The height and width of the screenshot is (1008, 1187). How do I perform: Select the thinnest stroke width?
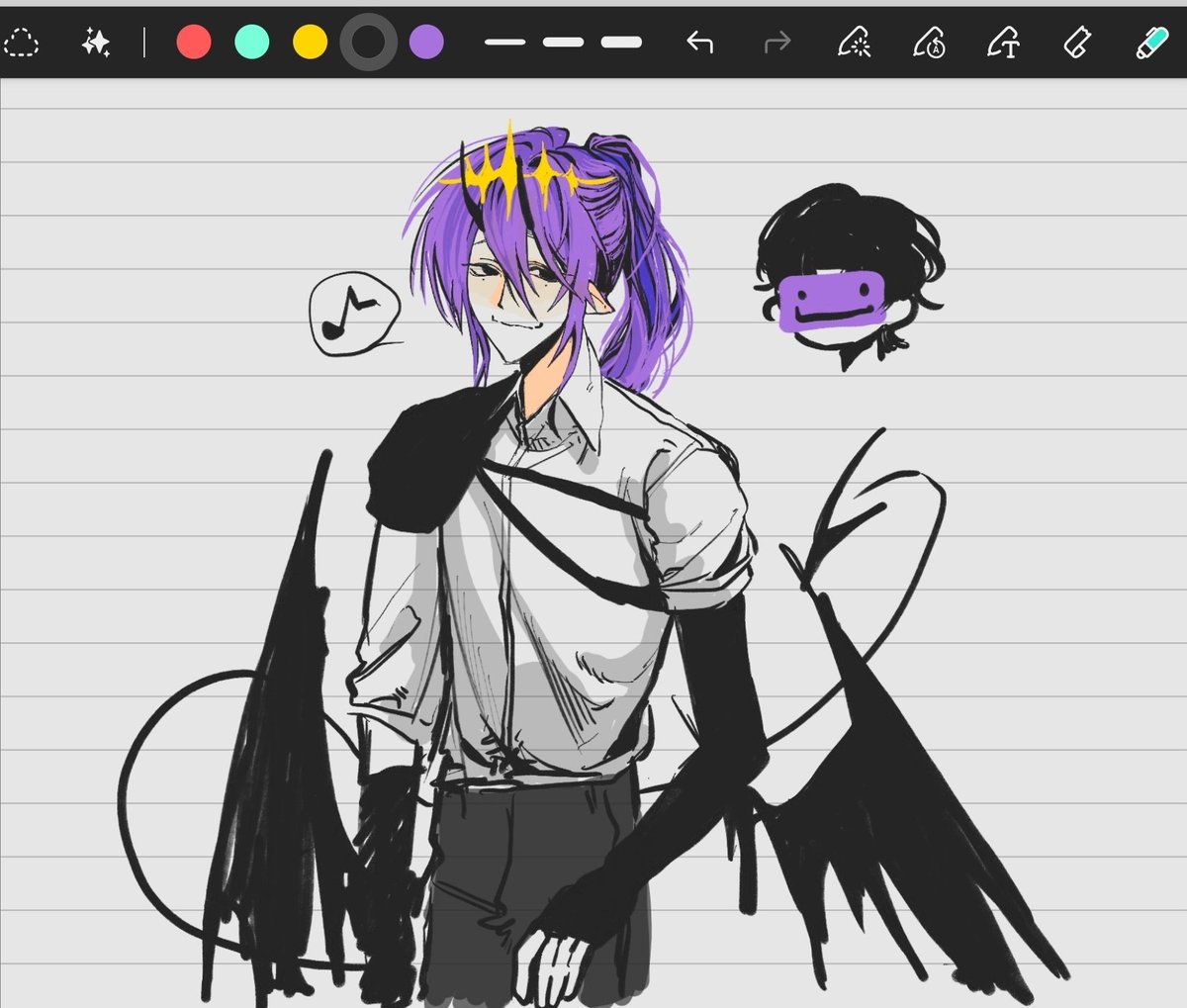click(504, 43)
